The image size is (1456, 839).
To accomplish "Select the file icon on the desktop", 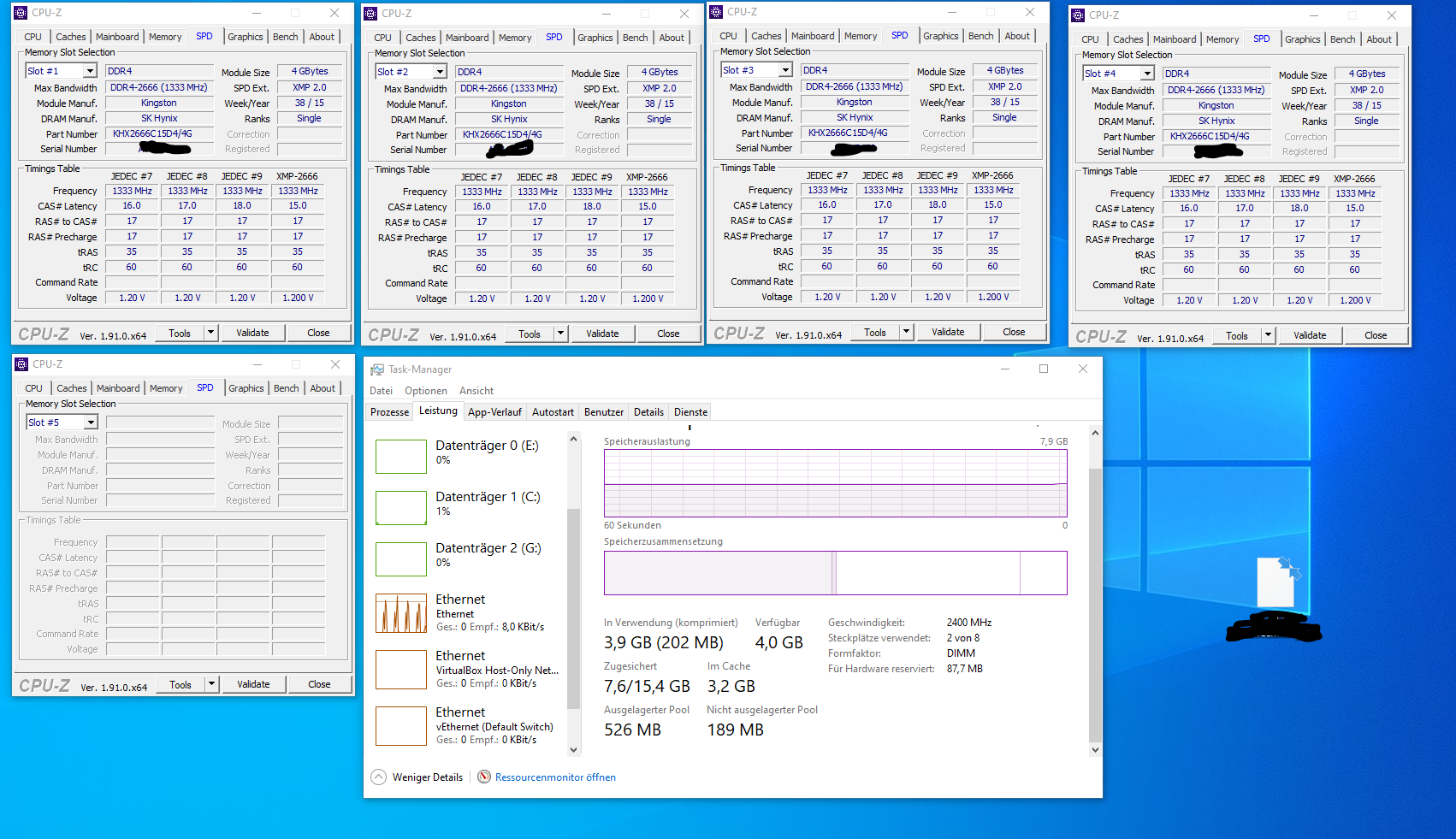I will pyautogui.click(x=1278, y=582).
